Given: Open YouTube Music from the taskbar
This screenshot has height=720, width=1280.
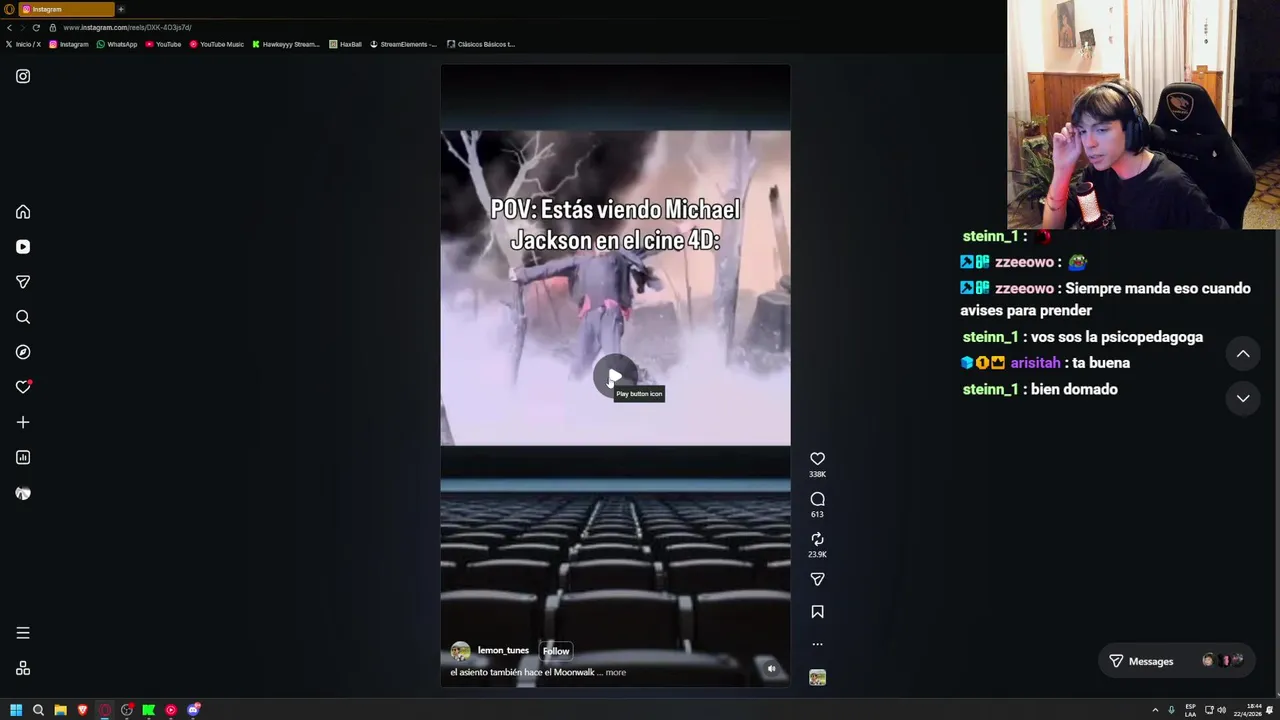Looking at the screenshot, I should click(171, 710).
